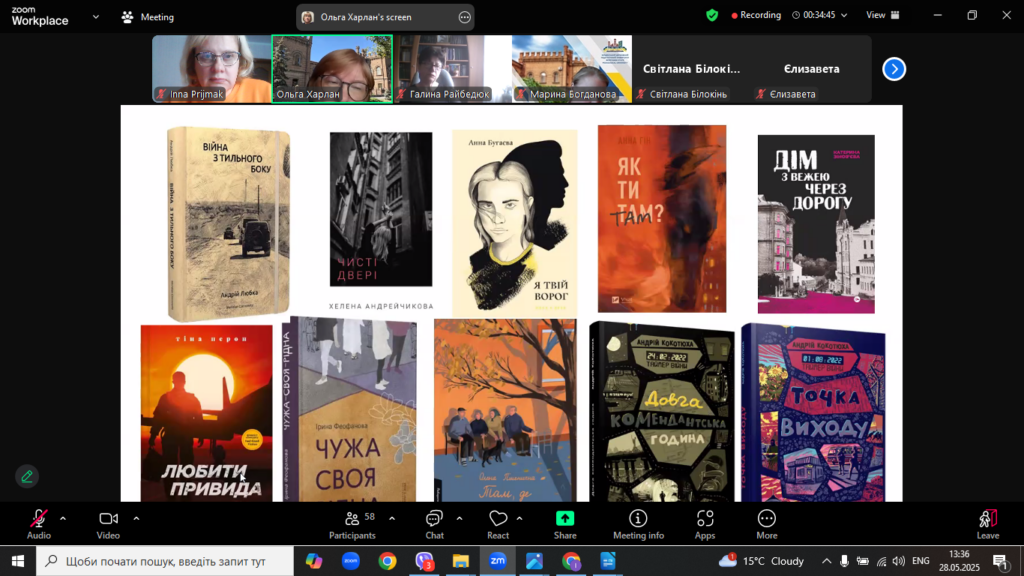This screenshot has height=576, width=1024.
Task: Click the volume speaker icon
Action: pos(899,561)
